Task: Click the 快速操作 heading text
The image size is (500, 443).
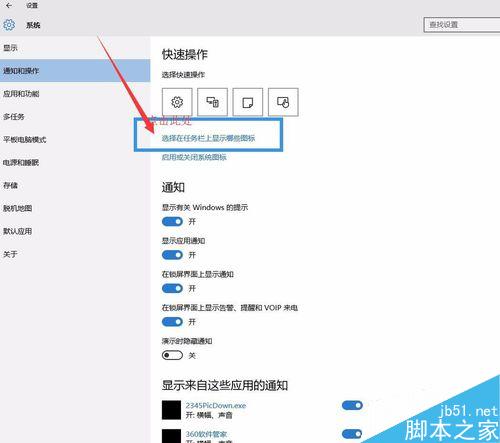Action: (185, 54)
